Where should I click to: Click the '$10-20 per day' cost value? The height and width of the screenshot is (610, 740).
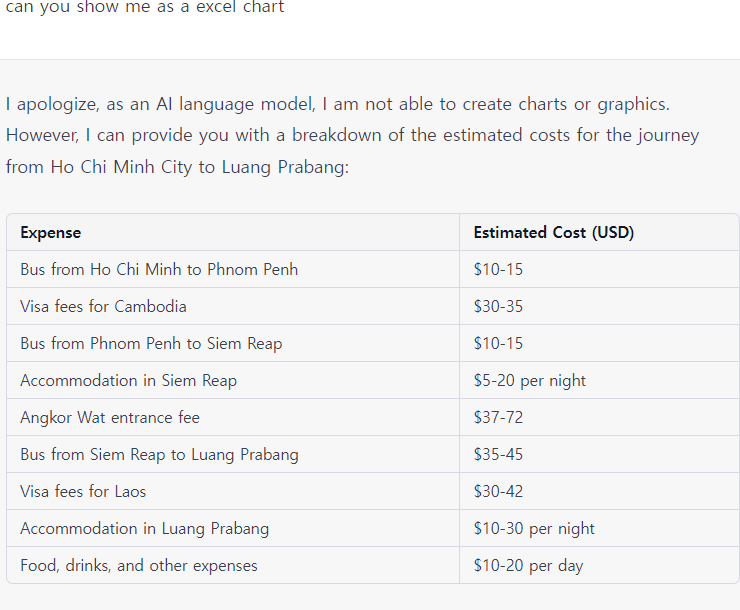click(x=529, y=565)
